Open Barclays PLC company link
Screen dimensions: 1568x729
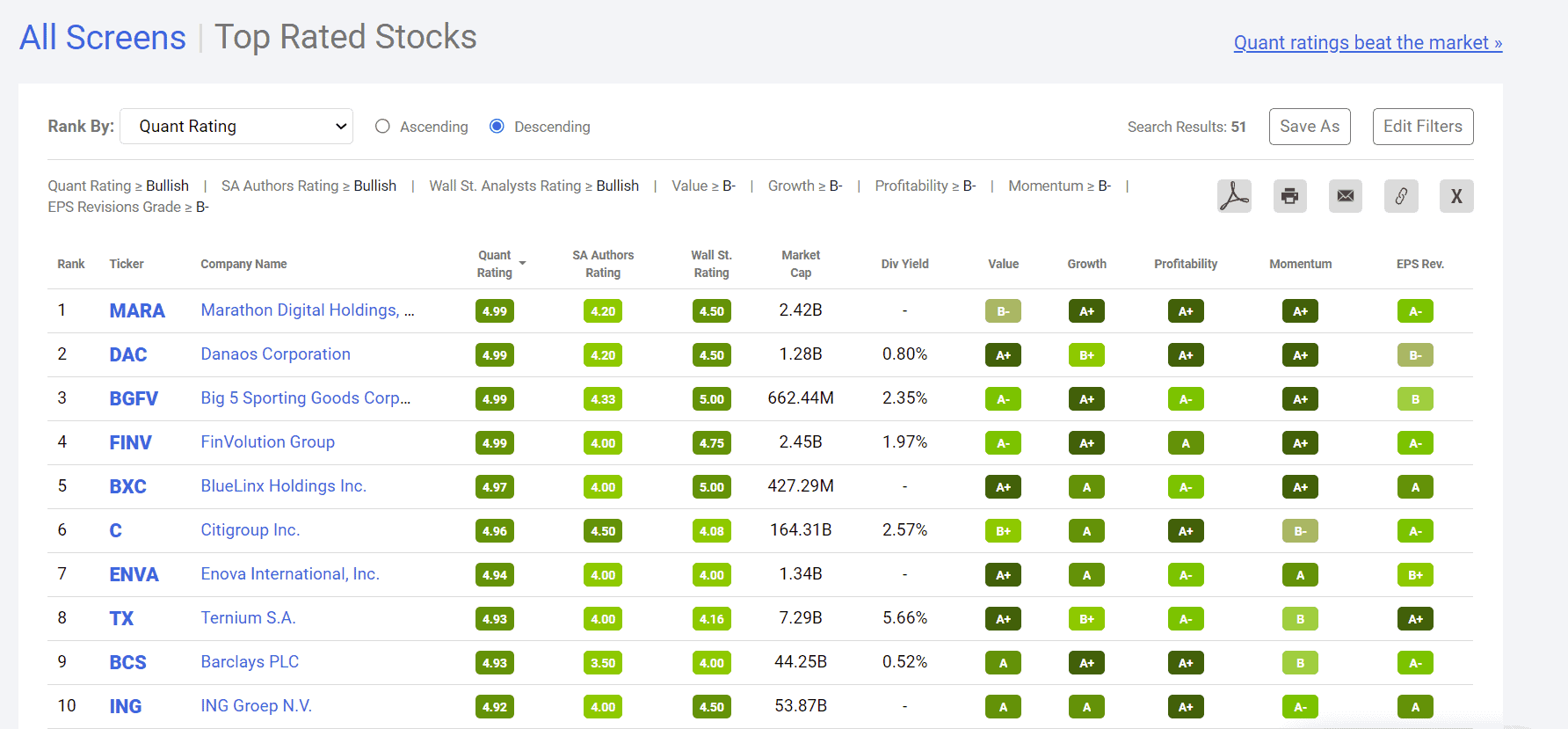point(250,661)
